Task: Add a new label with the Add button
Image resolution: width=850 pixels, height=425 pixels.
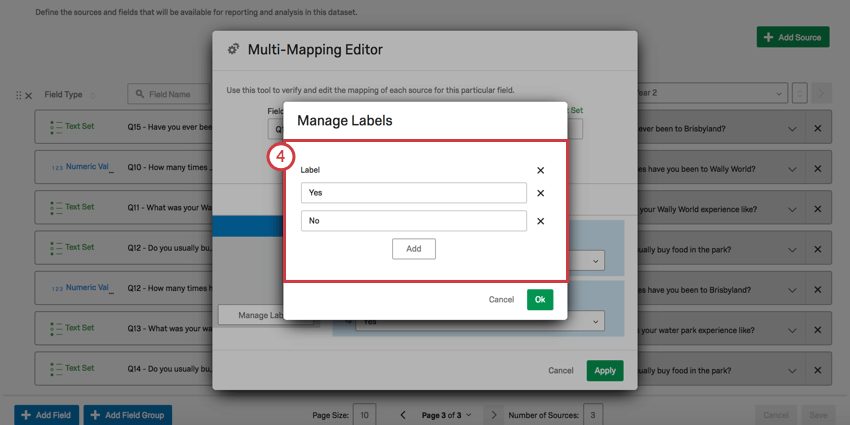Action: tap(414, 249)
